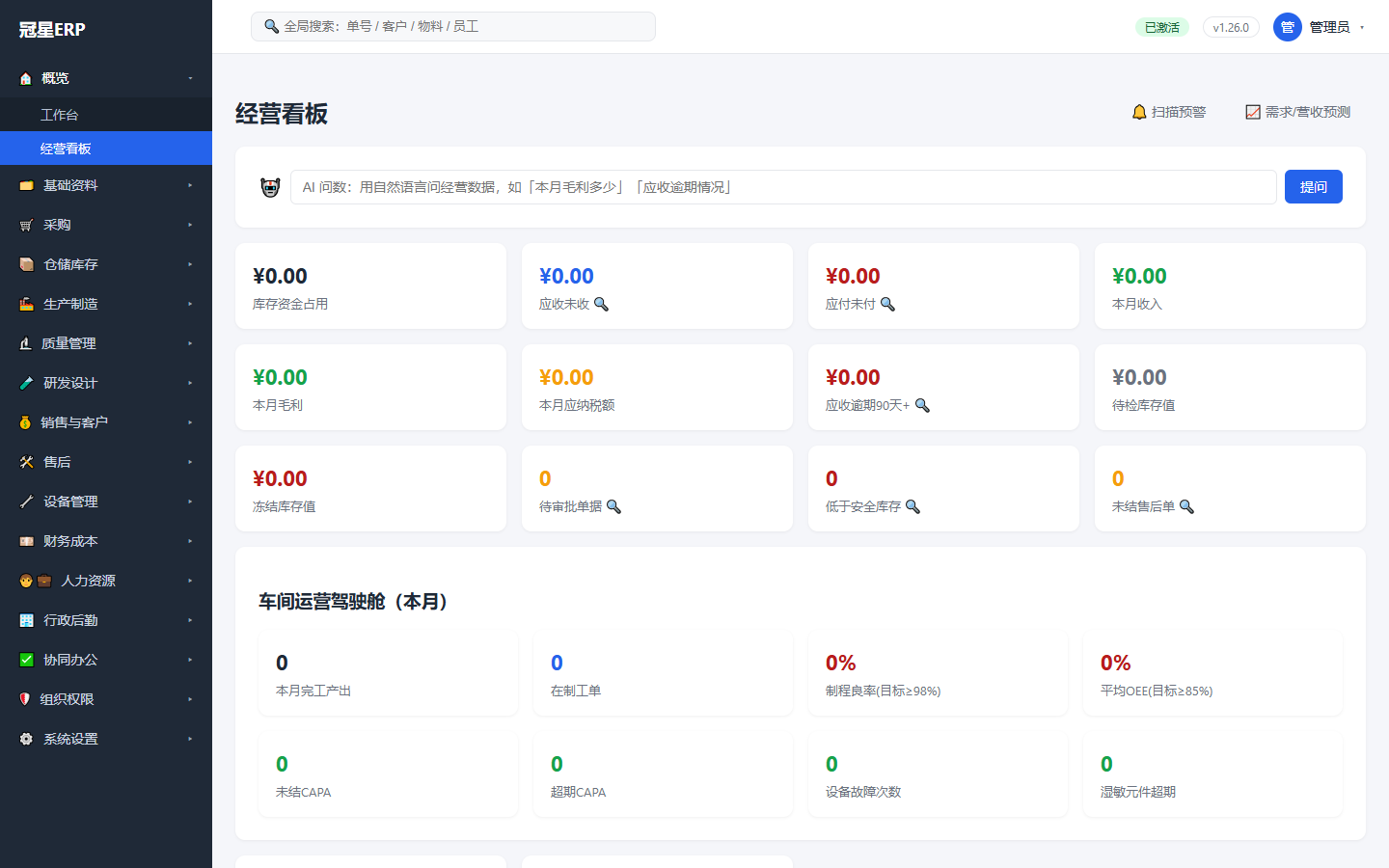Click the shopping cart icon for 采购
The width and height of the screenshot is (1389, 868).
pos(26,225)
